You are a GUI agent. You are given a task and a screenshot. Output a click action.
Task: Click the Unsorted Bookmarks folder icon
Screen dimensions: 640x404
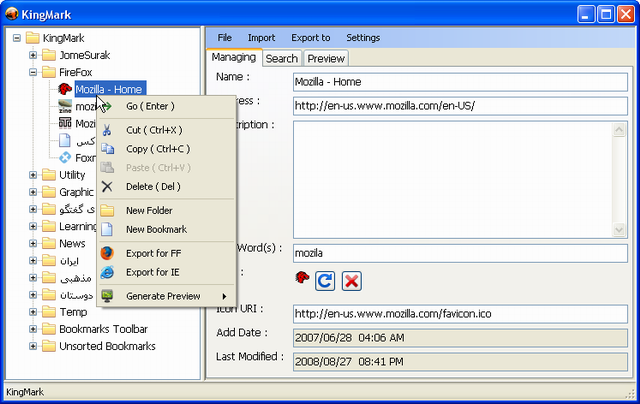(49, 346)
